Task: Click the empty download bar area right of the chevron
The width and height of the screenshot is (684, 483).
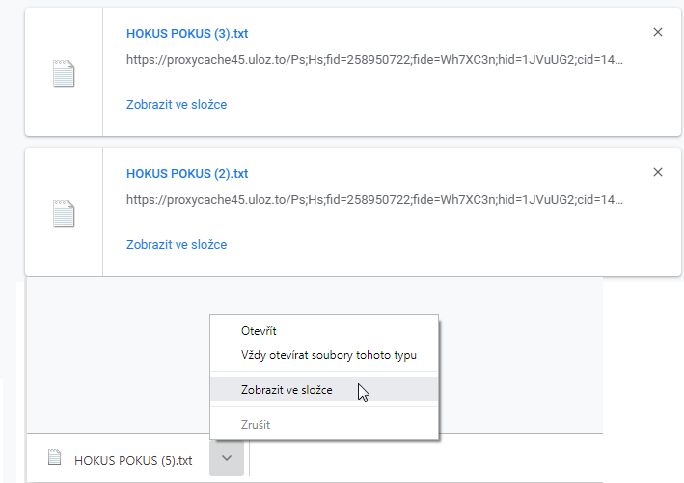Action: pyautogui.click(x=425, y=458)
